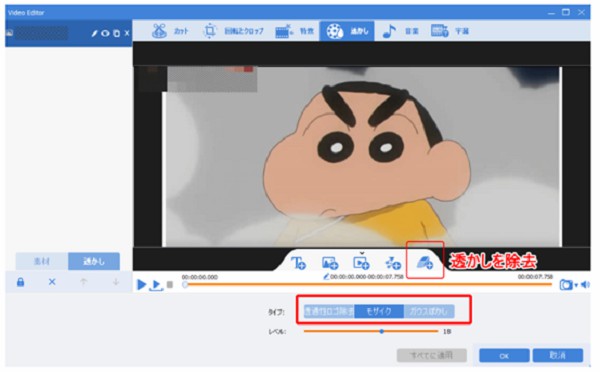Click the add image watermark icon
Viewport: 600px width, 372px height.
330,263
